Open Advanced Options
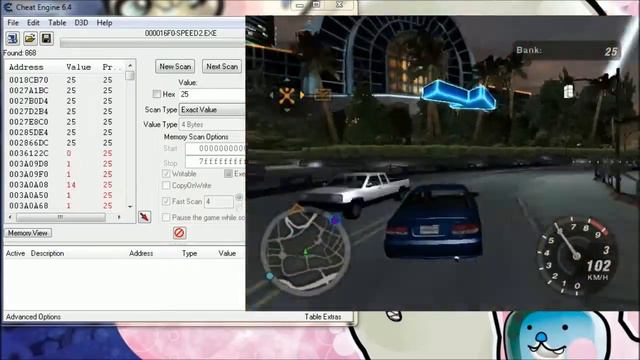Viewport: 640px width, 360px height. 33,317
